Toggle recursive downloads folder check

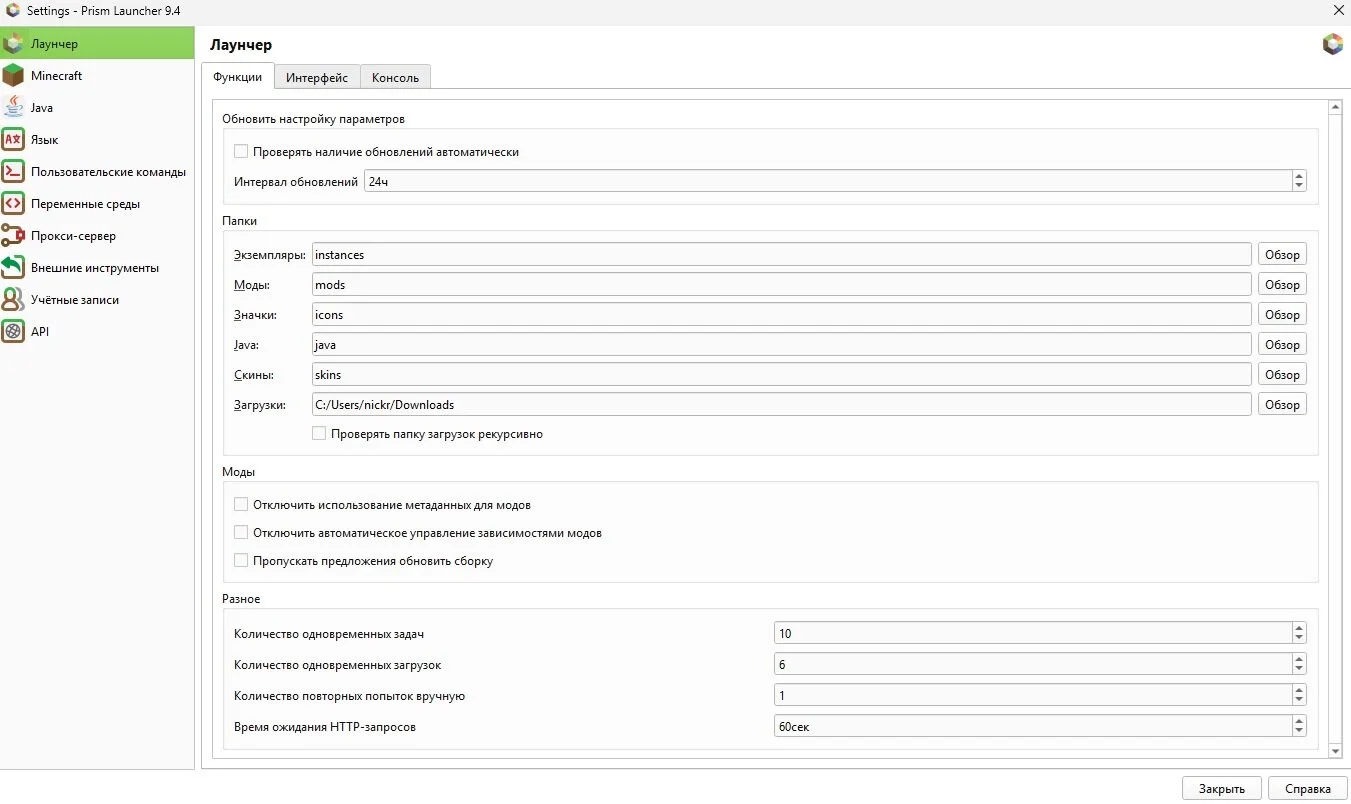pyautogui.click(x=319, y=434)
